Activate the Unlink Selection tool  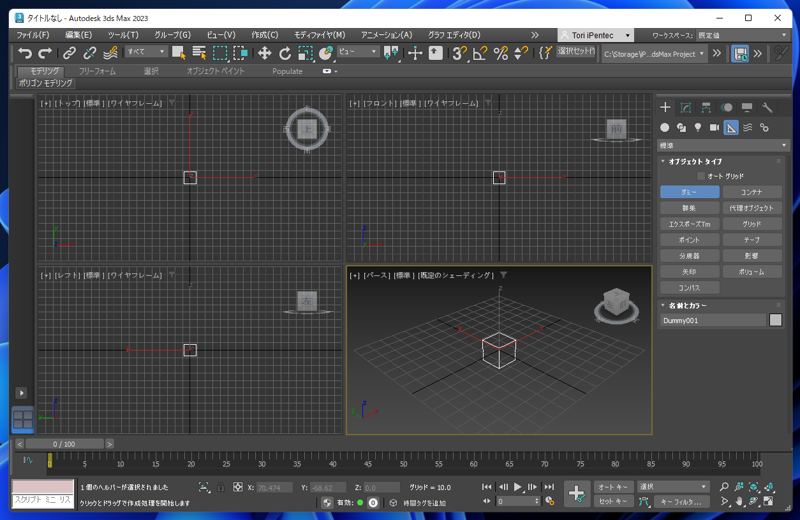(x=90, y=53)
